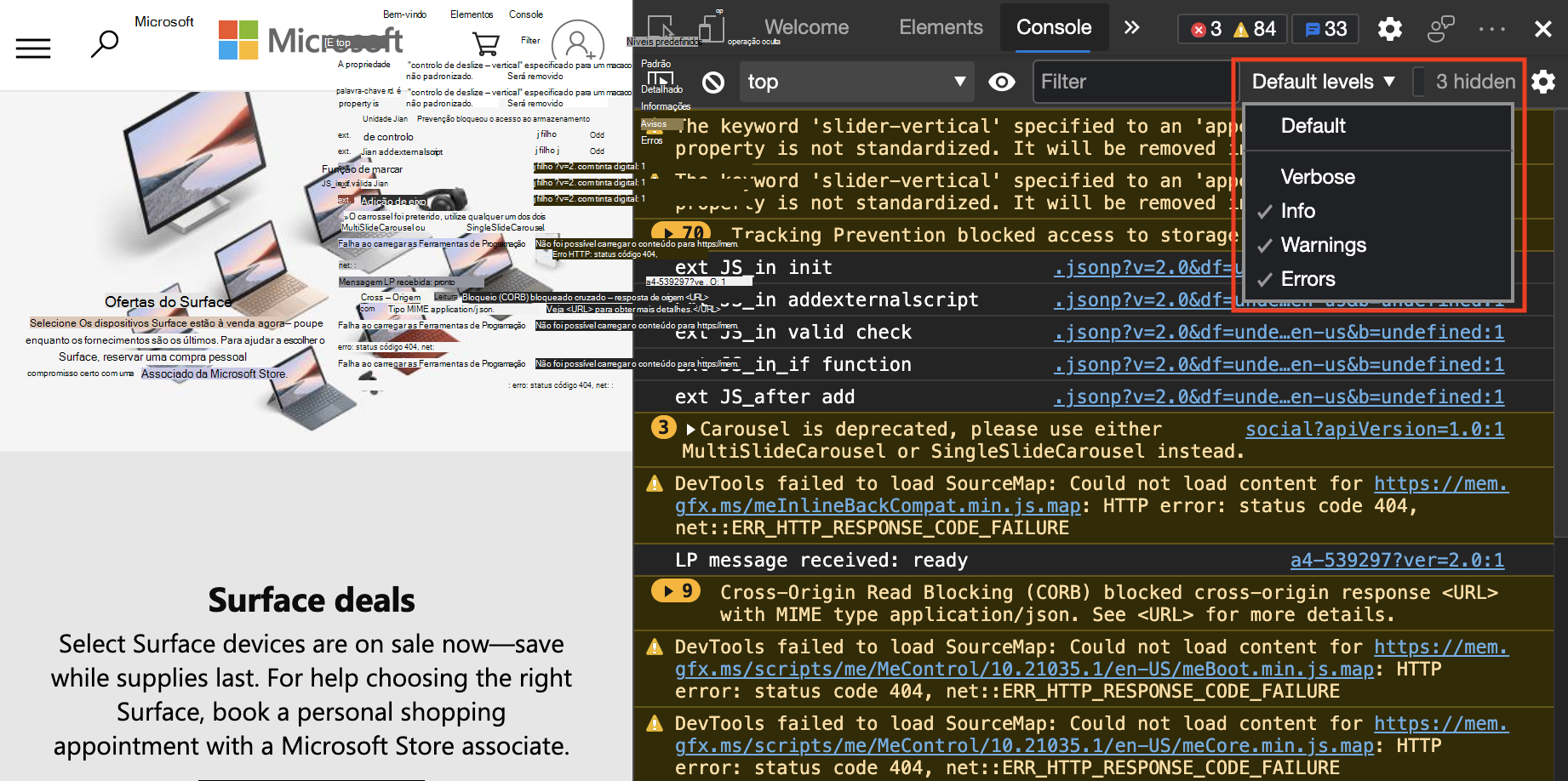
Task: Switch to the Welcome tab
Action: (x=806, y=27)
